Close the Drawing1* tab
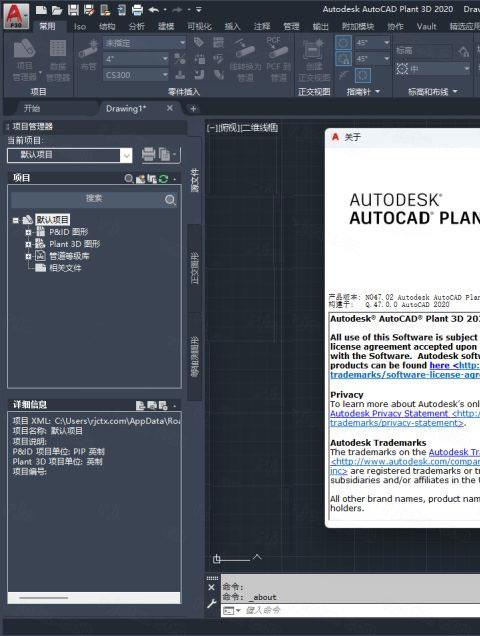The image size is (480, 636). [x=170, y=108]
